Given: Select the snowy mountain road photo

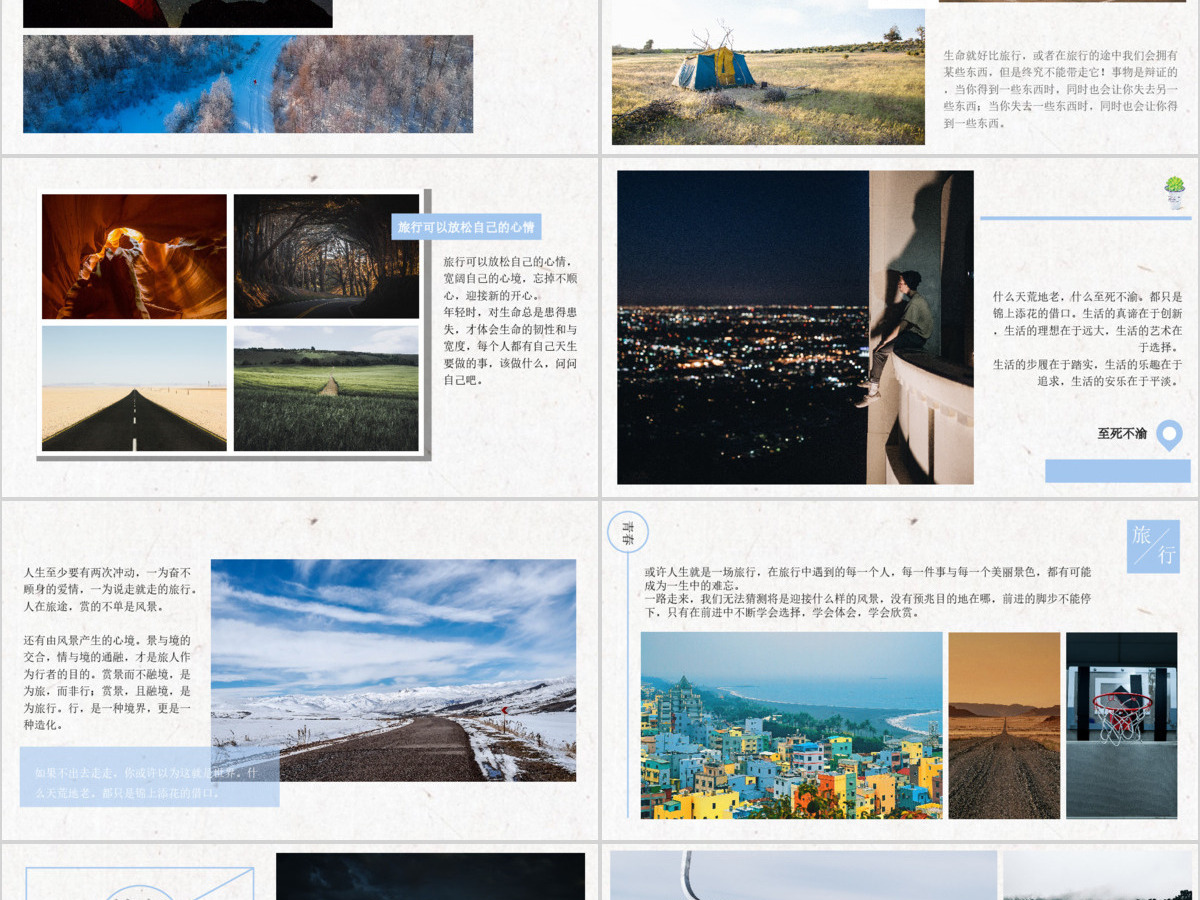Looking at the screenshot, I should point(394,670).
